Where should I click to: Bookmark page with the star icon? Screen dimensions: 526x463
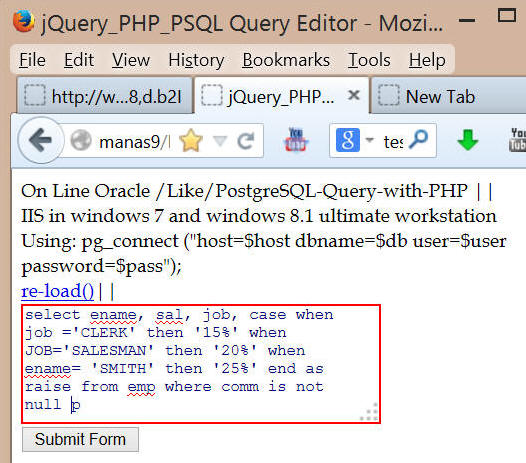(x=191, y=141)
